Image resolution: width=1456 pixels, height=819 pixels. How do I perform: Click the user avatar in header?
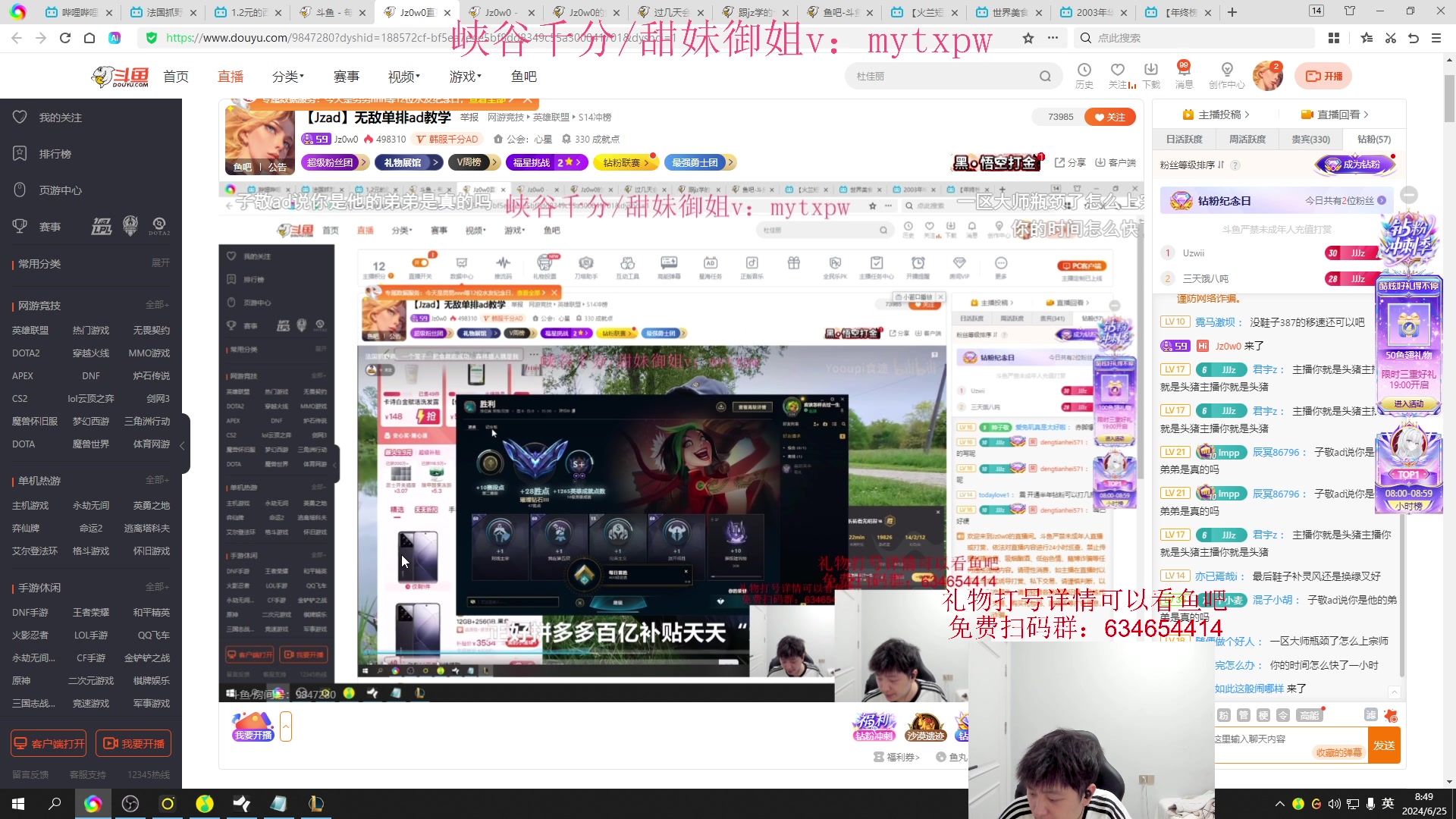click(1267, 76)
